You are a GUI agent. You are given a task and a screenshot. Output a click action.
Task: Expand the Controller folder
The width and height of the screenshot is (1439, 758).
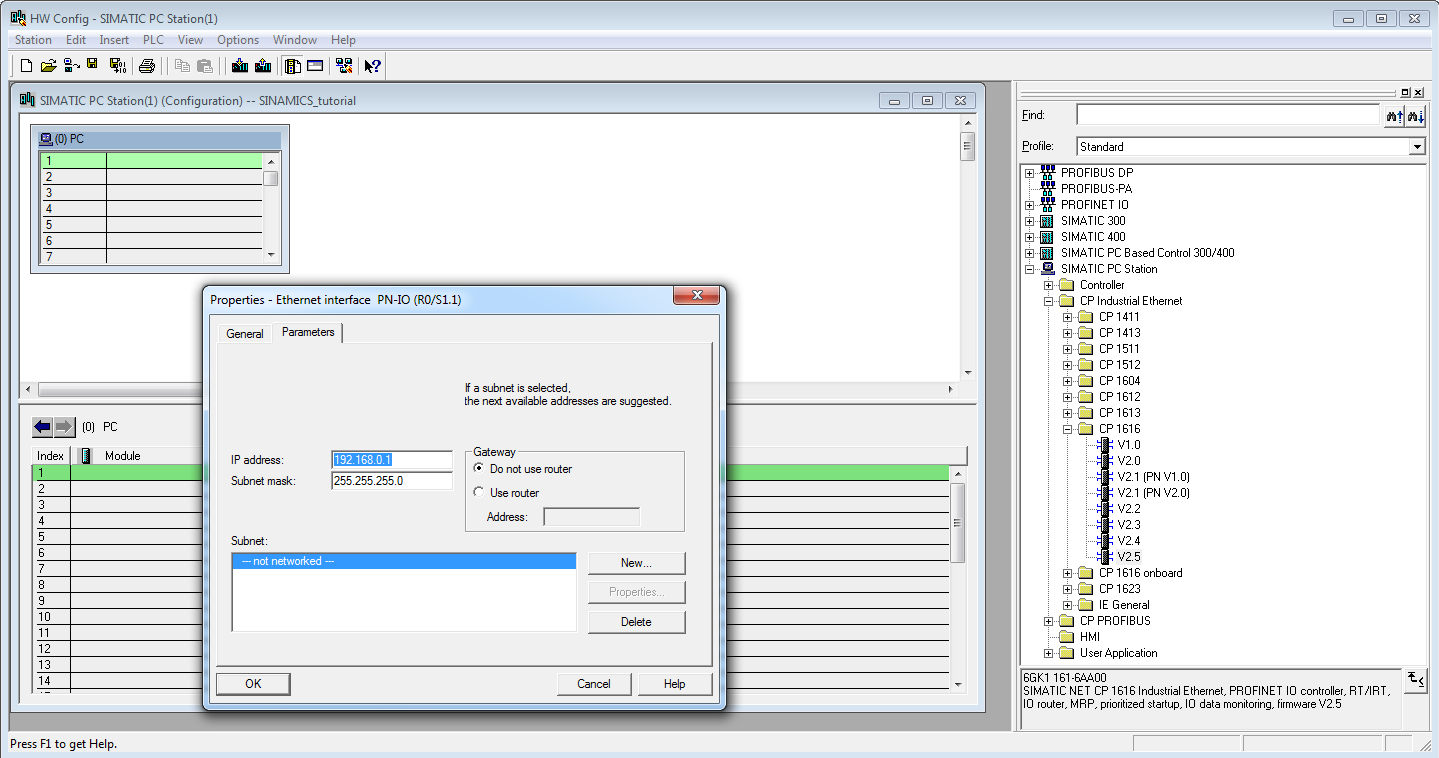coord(1048,285)
